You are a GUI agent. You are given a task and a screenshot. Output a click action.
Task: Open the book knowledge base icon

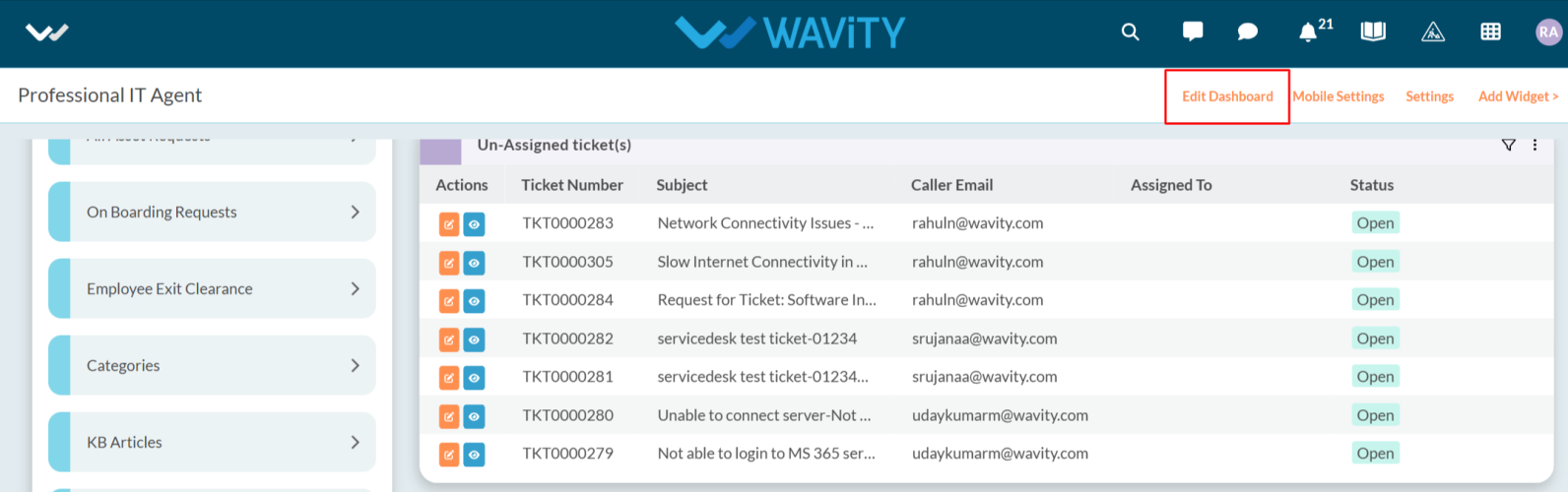pyautogui.click(x=1373, y=31)
